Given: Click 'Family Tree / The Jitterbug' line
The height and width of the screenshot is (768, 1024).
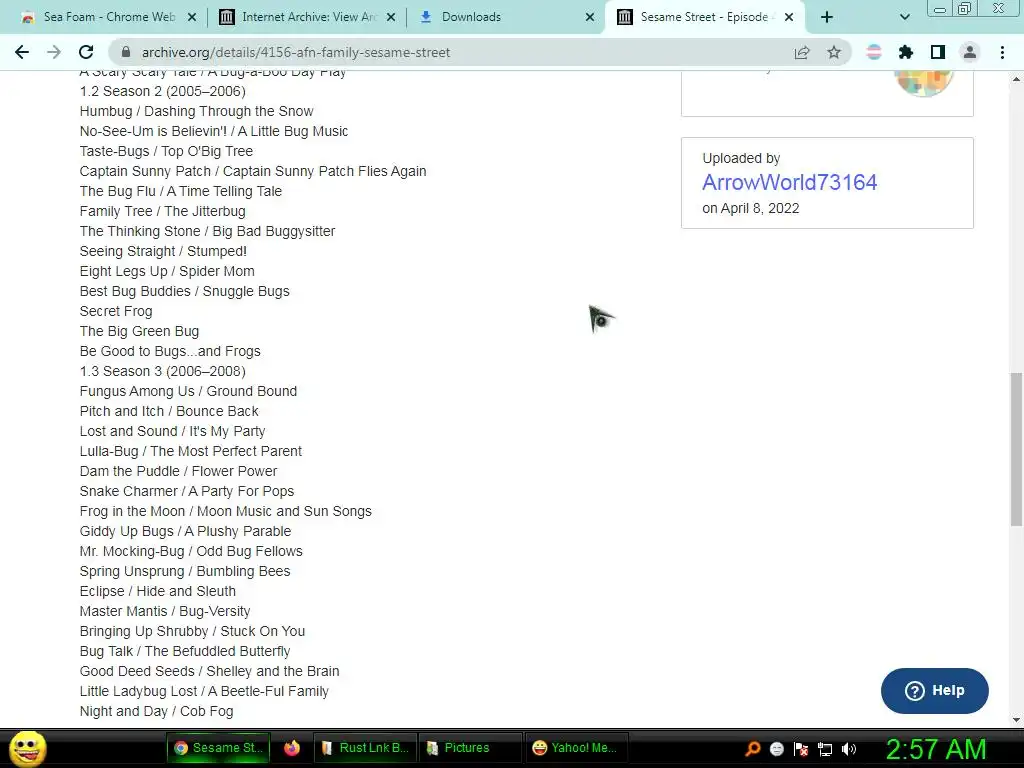Looking at the screenshot, I should [163, 211].
